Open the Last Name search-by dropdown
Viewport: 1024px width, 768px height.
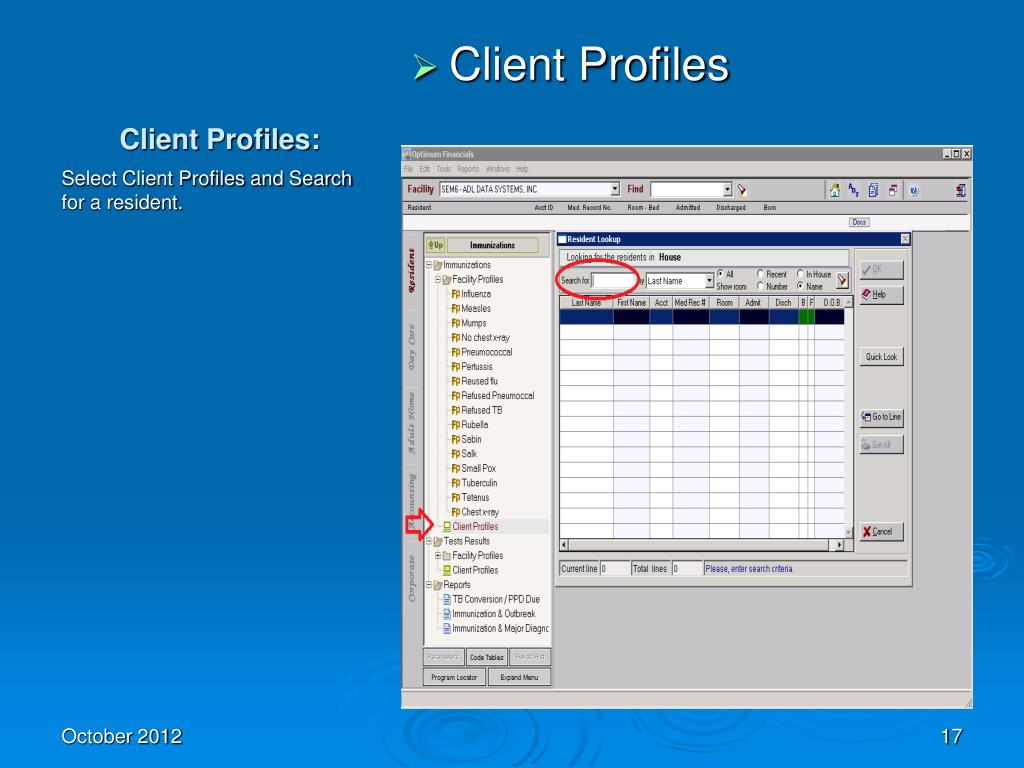pos(709,281)
